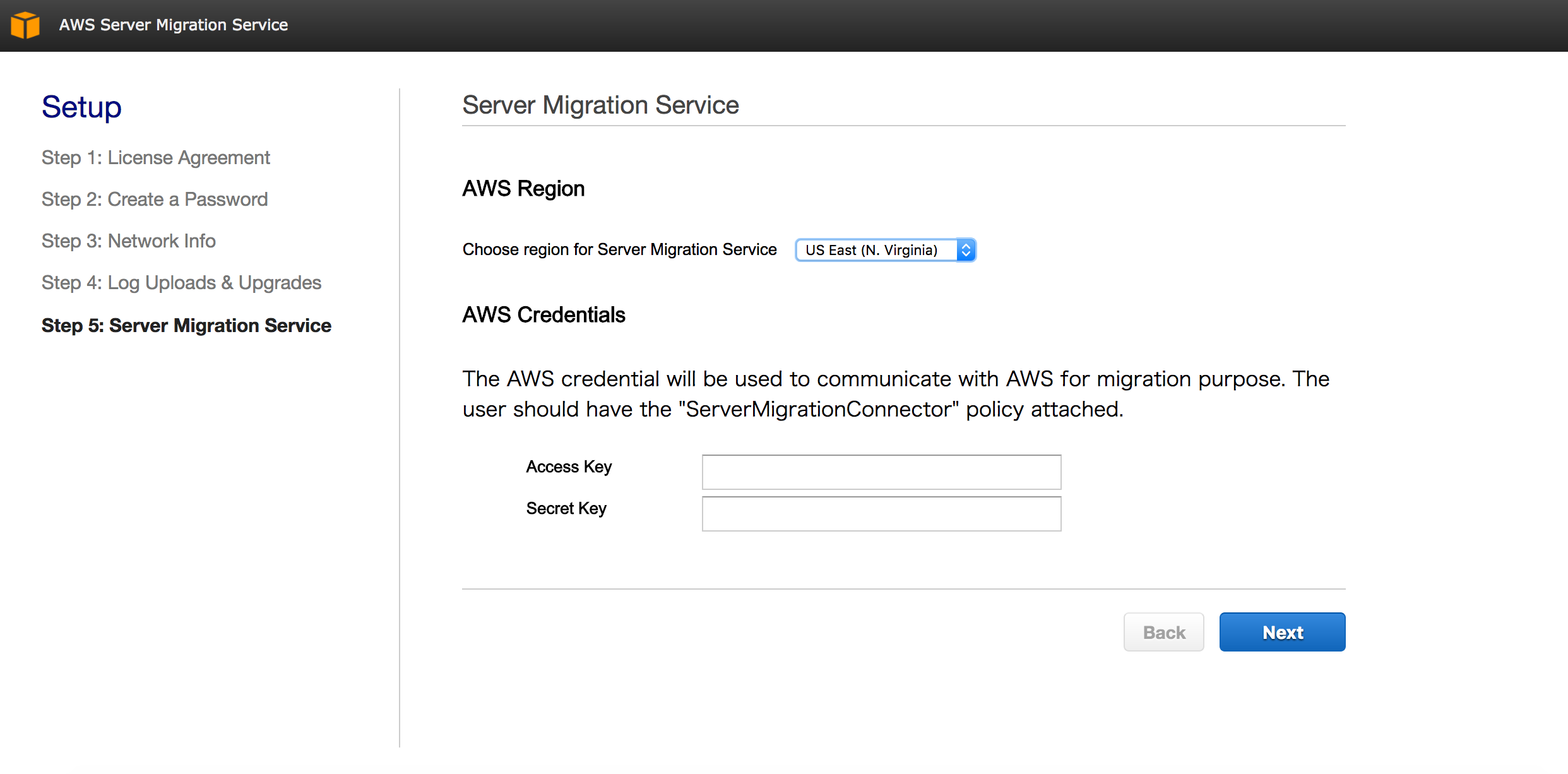Select Step 4: Log Uploads & Upgrades
This screenshot has height=774, width=1568.
(x=181, y=283)
